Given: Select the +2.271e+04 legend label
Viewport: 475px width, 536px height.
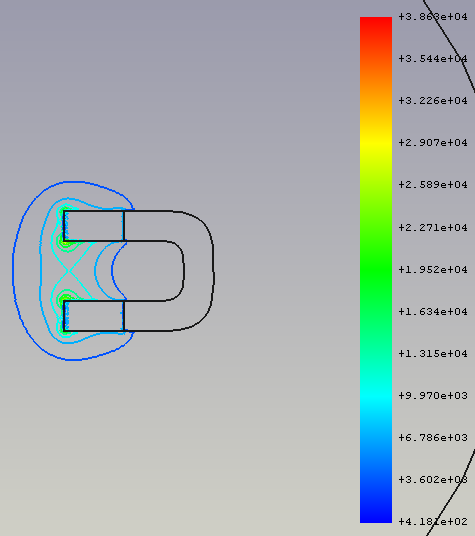Looking at the screenshot, I should pos(433,227).
